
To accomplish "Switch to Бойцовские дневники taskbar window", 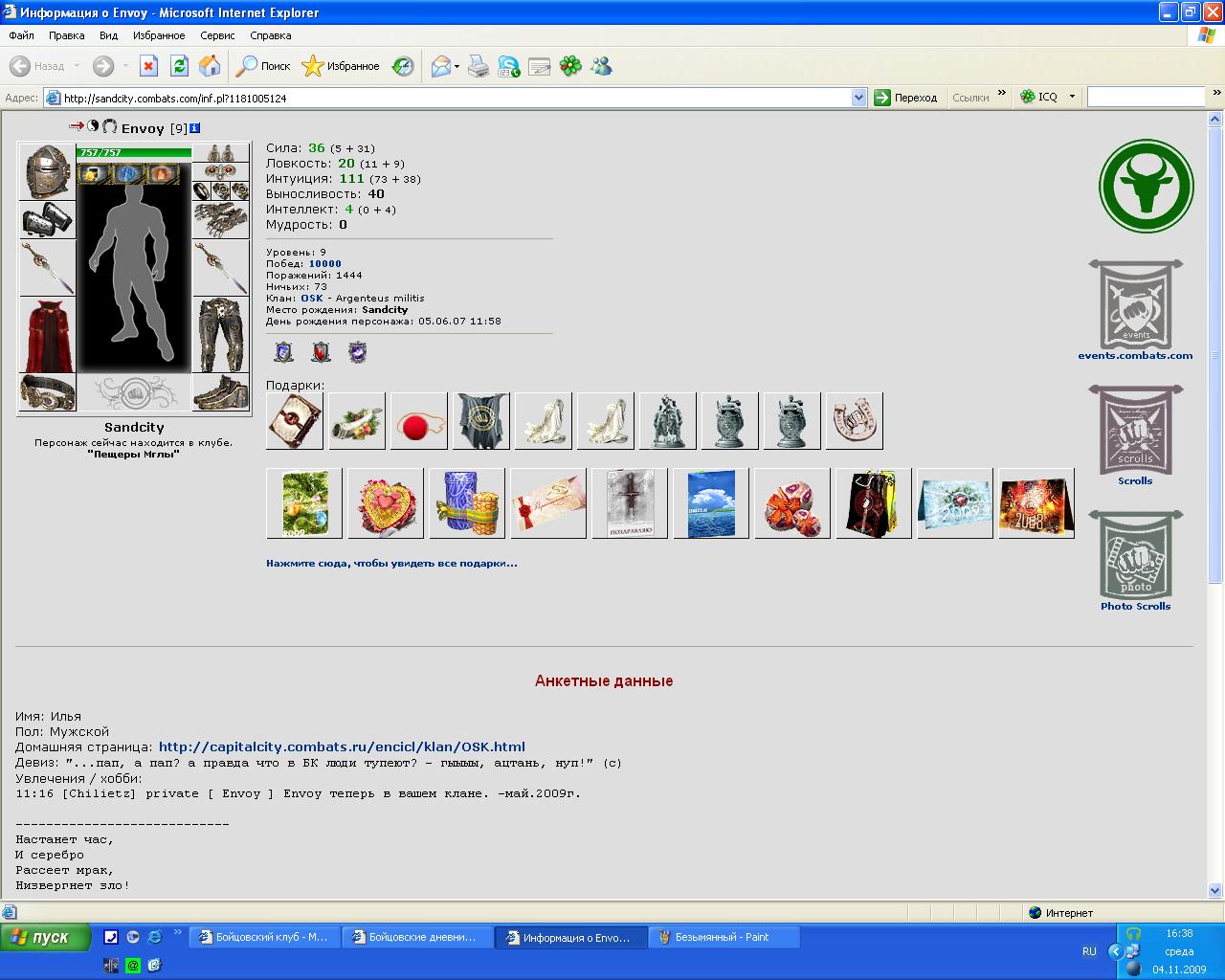I will tap(418, 937).
